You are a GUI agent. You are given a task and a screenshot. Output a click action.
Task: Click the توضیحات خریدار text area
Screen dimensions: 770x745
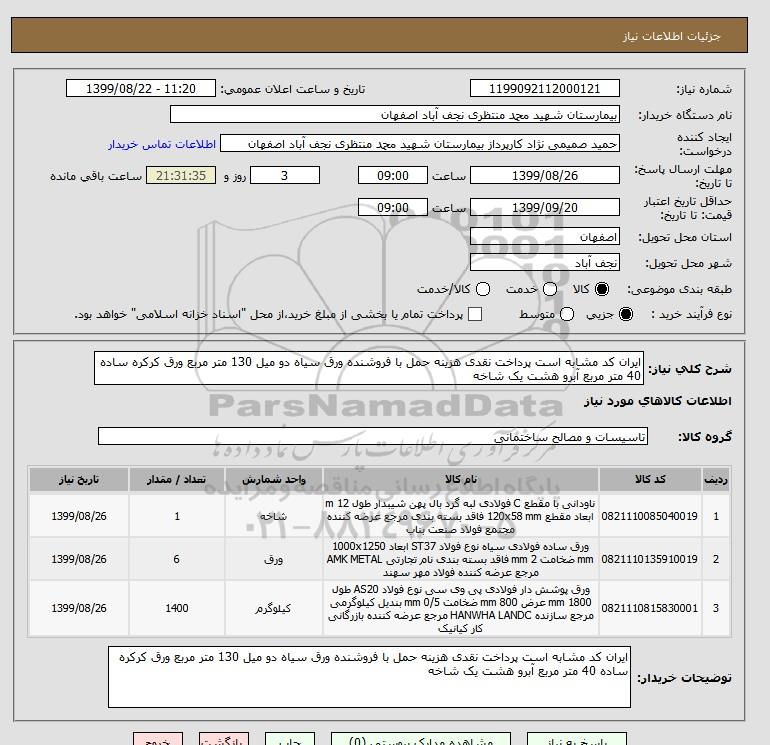(369, 677)
